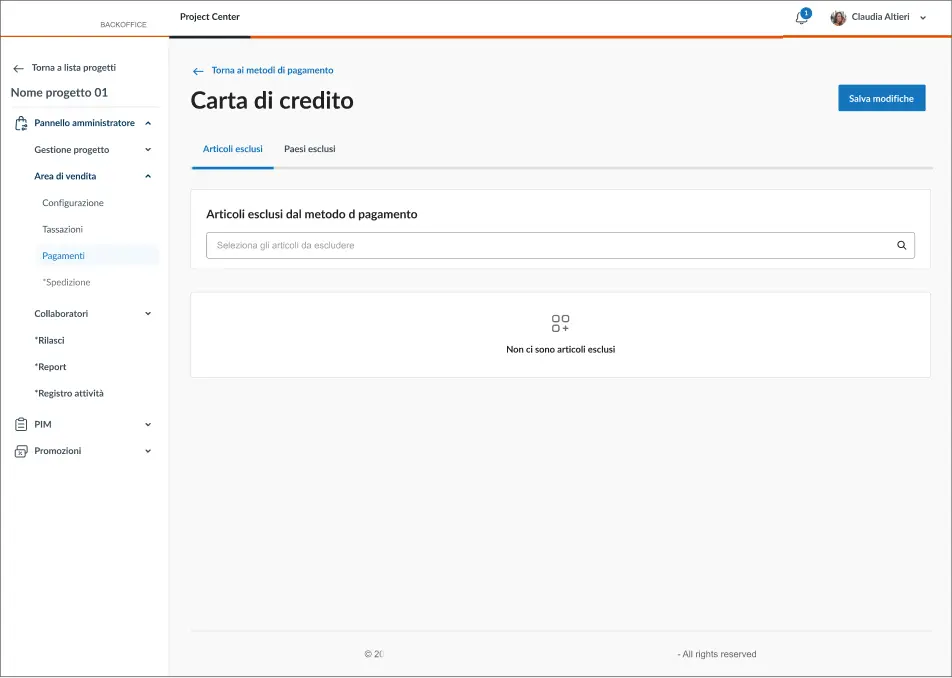Open the notifications bell icon

click(x=801, y=18)
